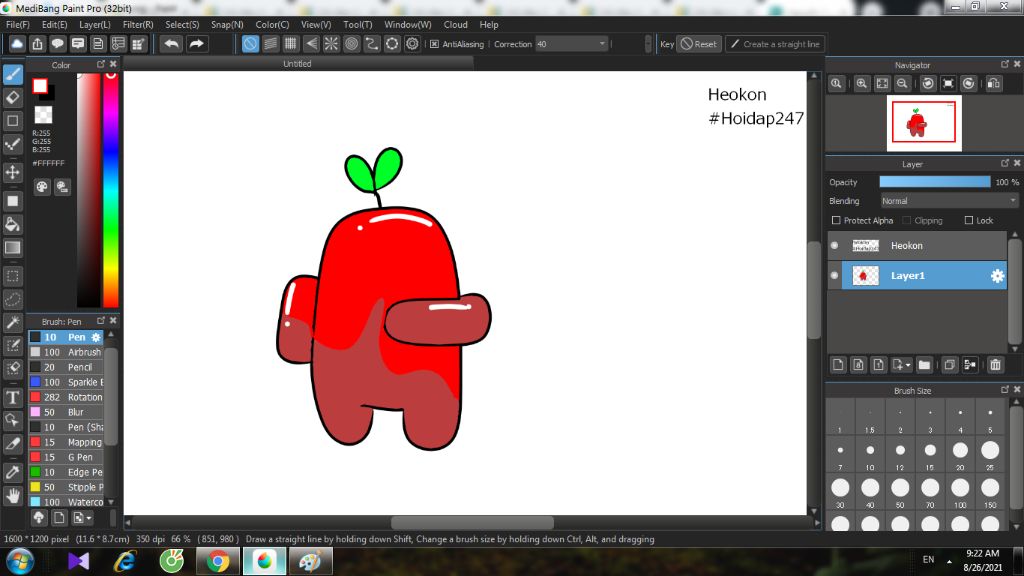
Task: Click the foreground color swatch
Action: [40, 86]
